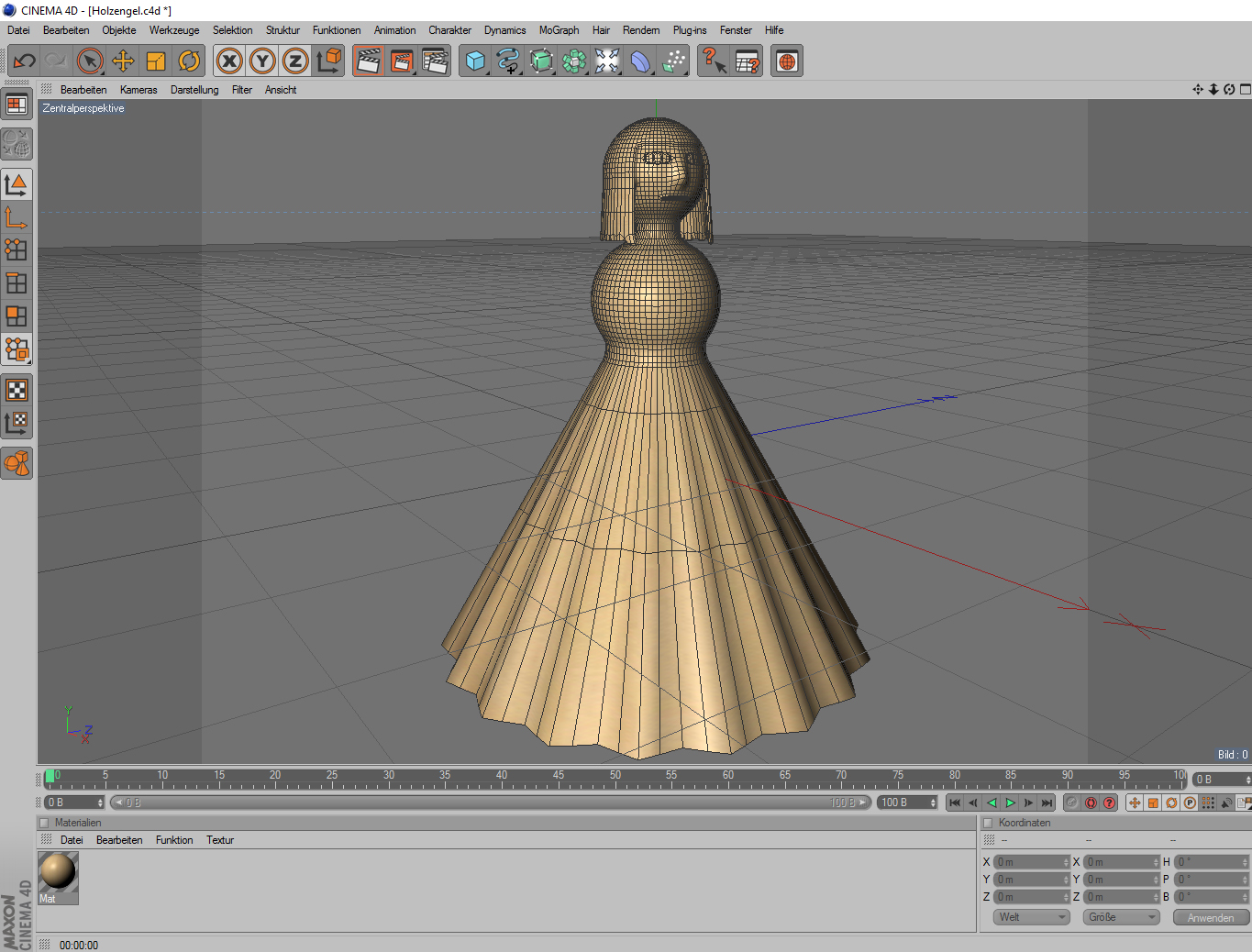
Task: Toggle the Koordinaten panel checkbox
Action: 988,823
